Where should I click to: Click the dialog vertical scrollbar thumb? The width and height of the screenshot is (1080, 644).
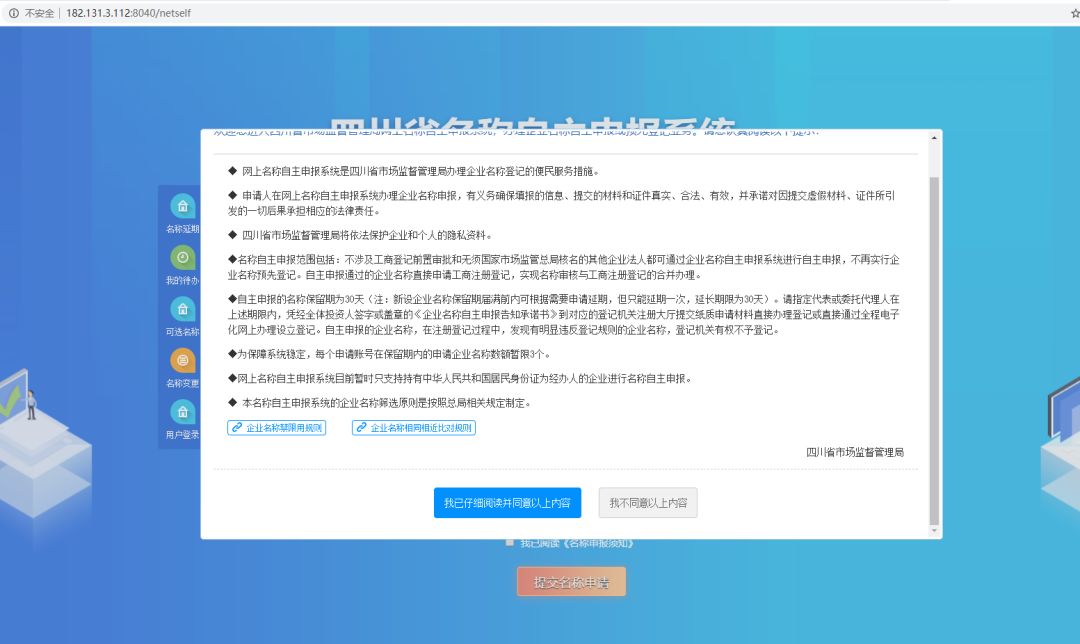point(934,351)
